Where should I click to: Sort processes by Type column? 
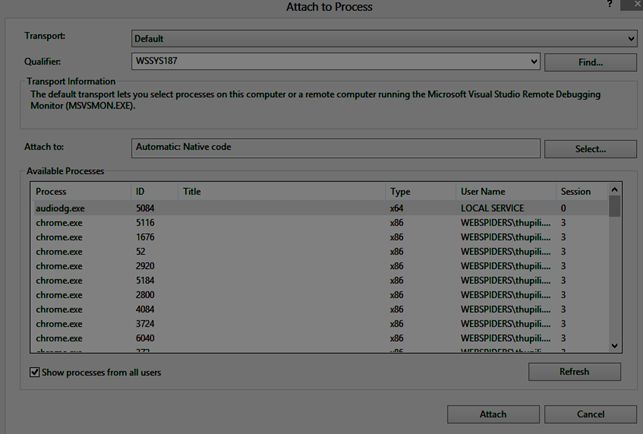point(418,191)
